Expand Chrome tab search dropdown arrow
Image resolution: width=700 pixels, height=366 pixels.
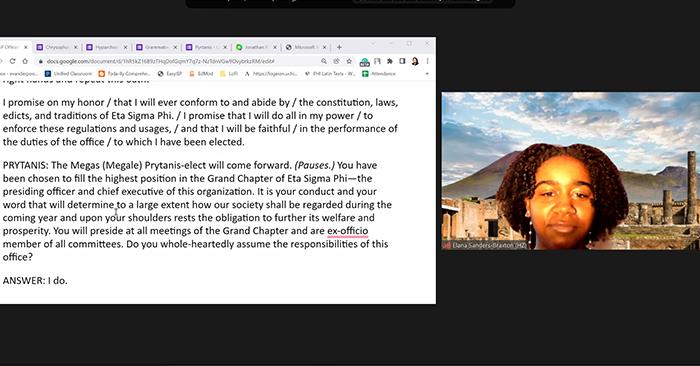click(x=373, y=43)
